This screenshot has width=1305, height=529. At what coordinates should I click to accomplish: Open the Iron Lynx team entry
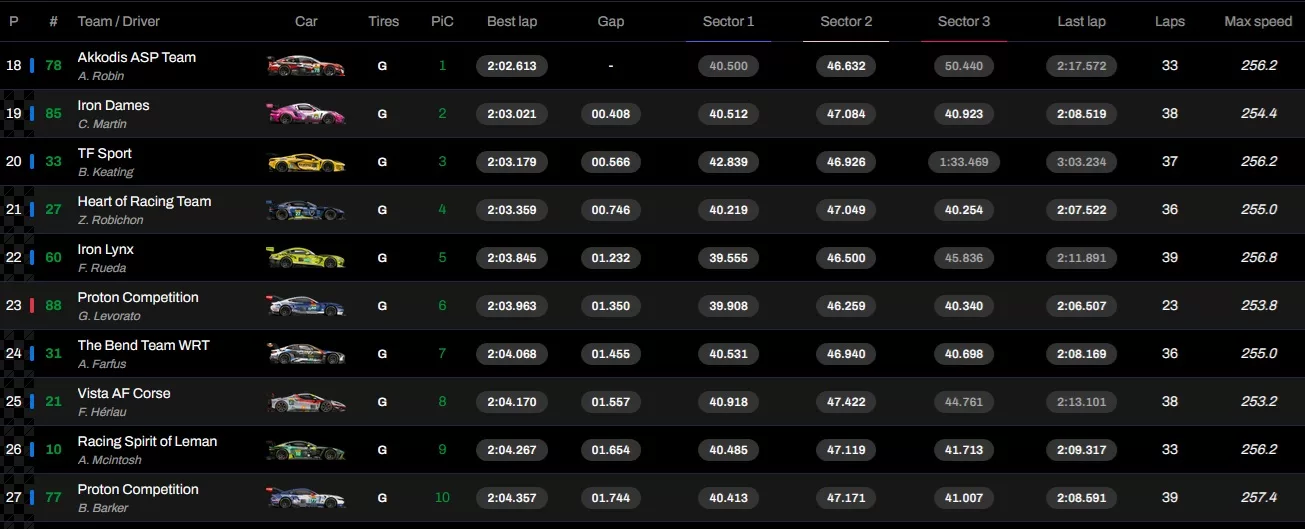point(105,249)
